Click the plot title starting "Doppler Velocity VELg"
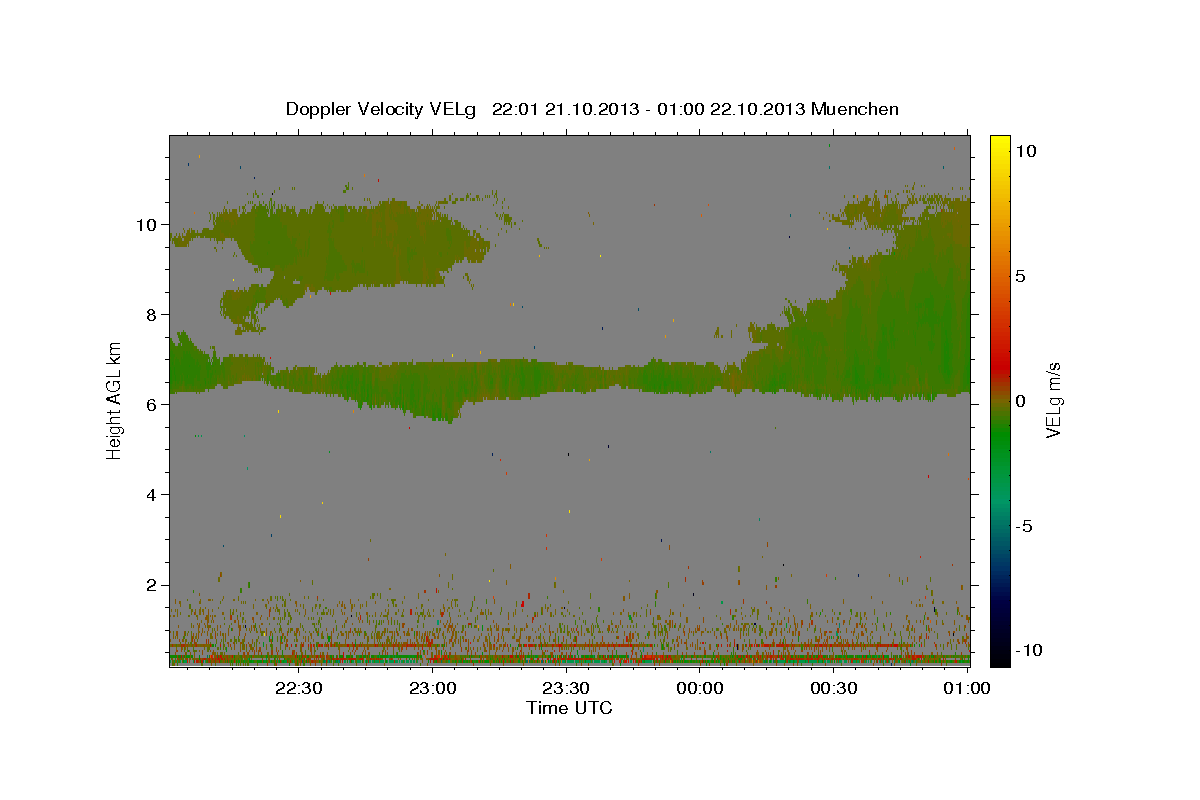Viewport: 1200px width, 800px height. [592, 109]
